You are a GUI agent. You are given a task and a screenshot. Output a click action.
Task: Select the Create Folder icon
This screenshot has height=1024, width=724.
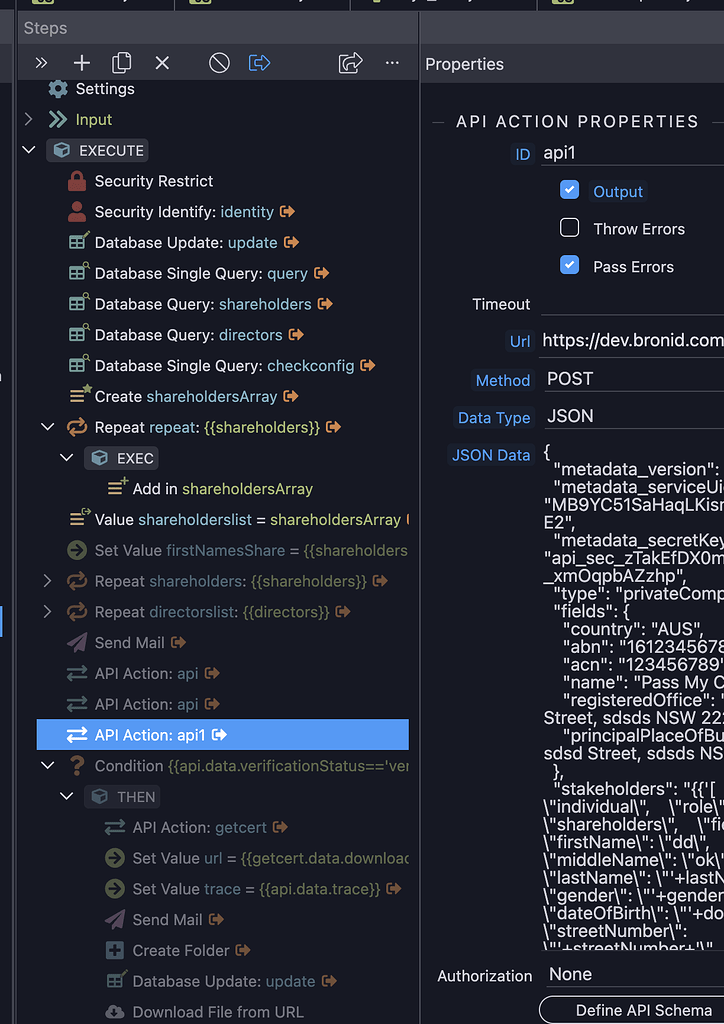(114, 950)
